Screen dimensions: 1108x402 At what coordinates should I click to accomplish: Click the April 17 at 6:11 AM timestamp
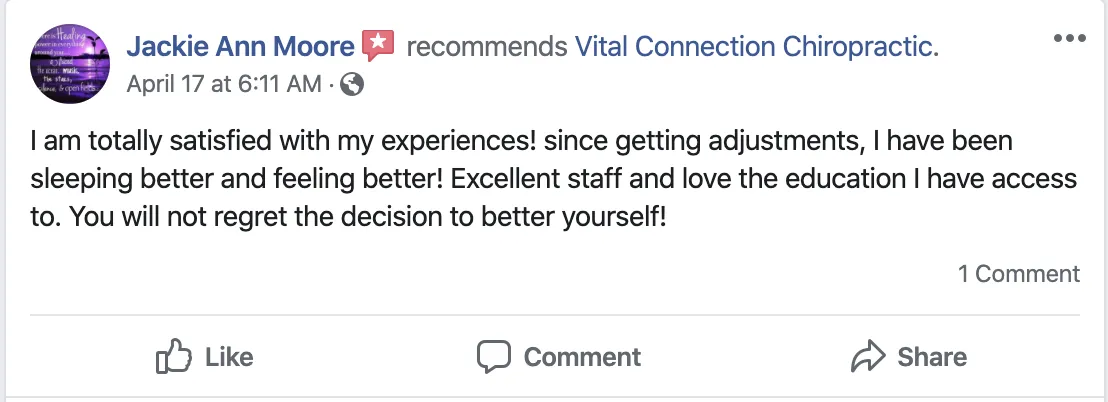pos(223,85)
